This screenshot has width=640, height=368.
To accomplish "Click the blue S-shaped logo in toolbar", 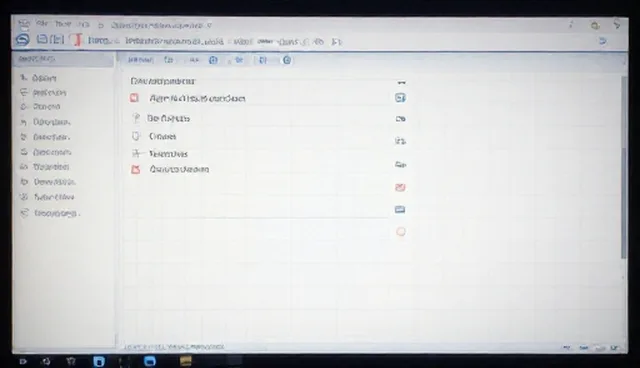I will click(x=23, y=40).
